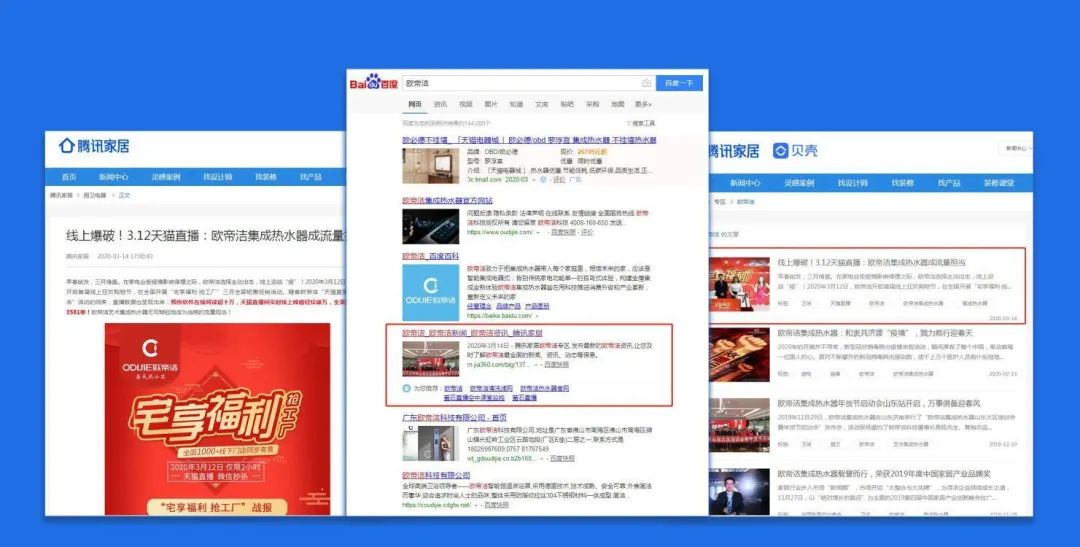Click the search field containing 欧帝洁

[x=528, y=83]
